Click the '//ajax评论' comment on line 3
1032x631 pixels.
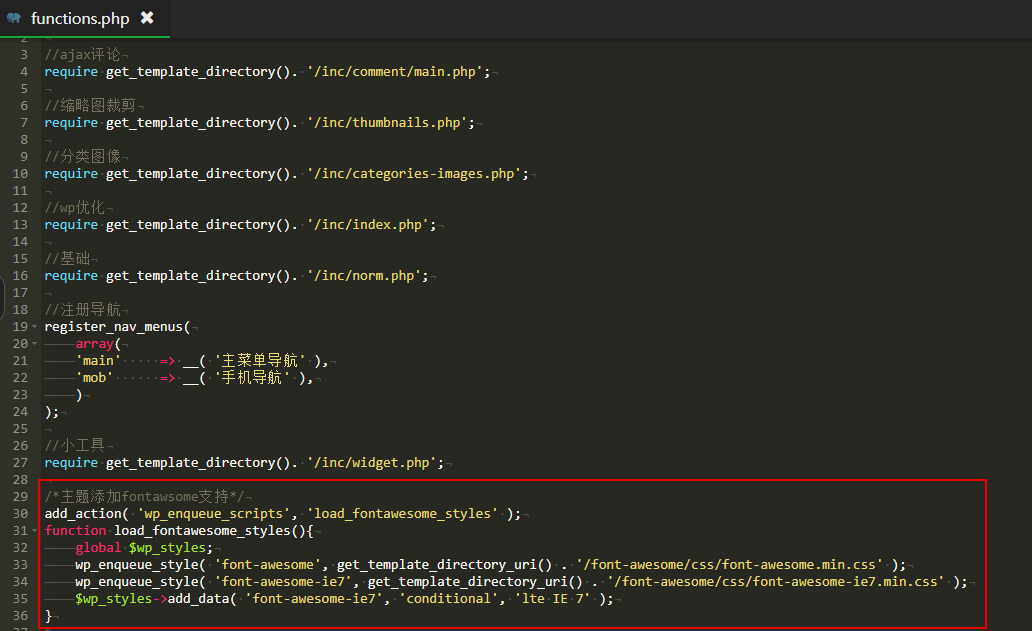point(82,54)
